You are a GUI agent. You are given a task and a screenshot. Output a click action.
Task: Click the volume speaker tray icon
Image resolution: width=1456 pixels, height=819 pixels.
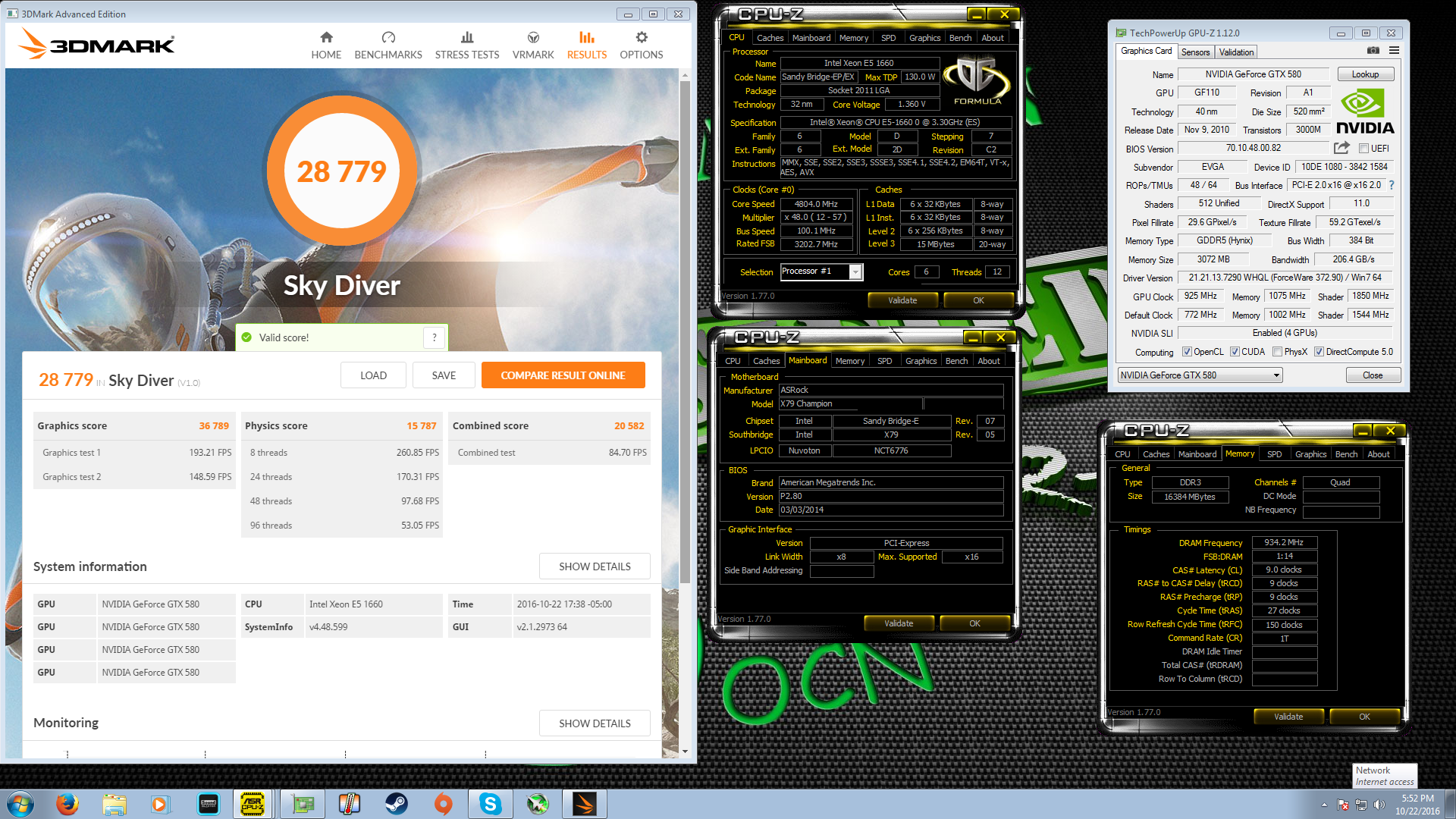tap(1379, 805)
